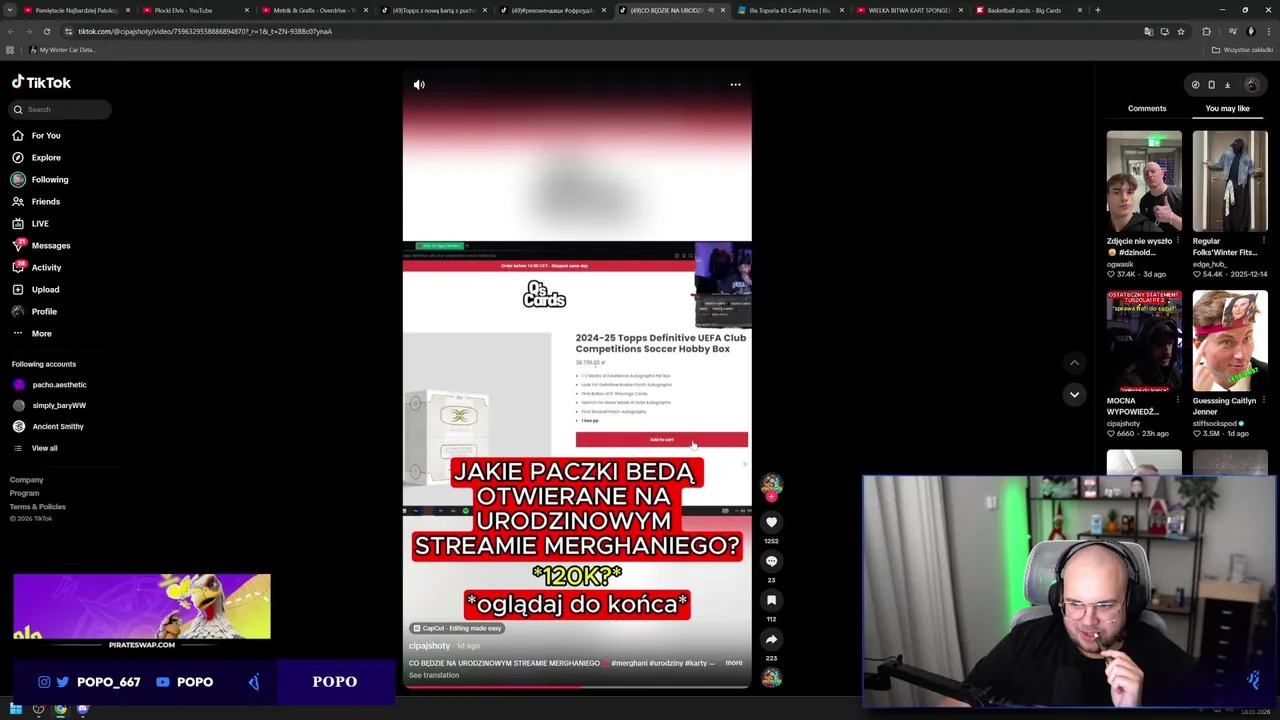The width and height of the screenshot is (1280, 720).
Task: Open pacho.aesthetic following account
Action: coord(49,384)
